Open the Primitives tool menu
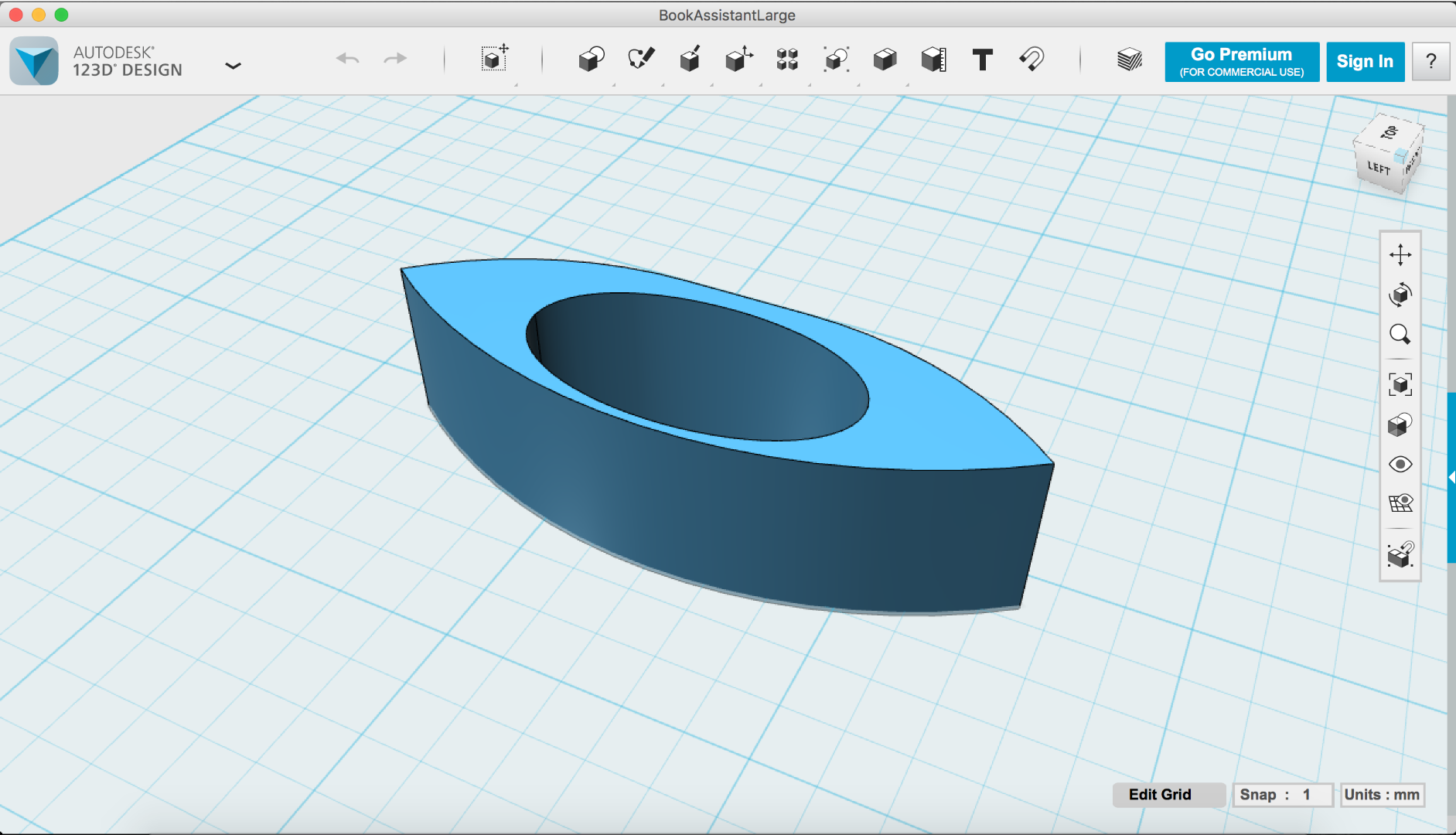 [x=592, y=59]
